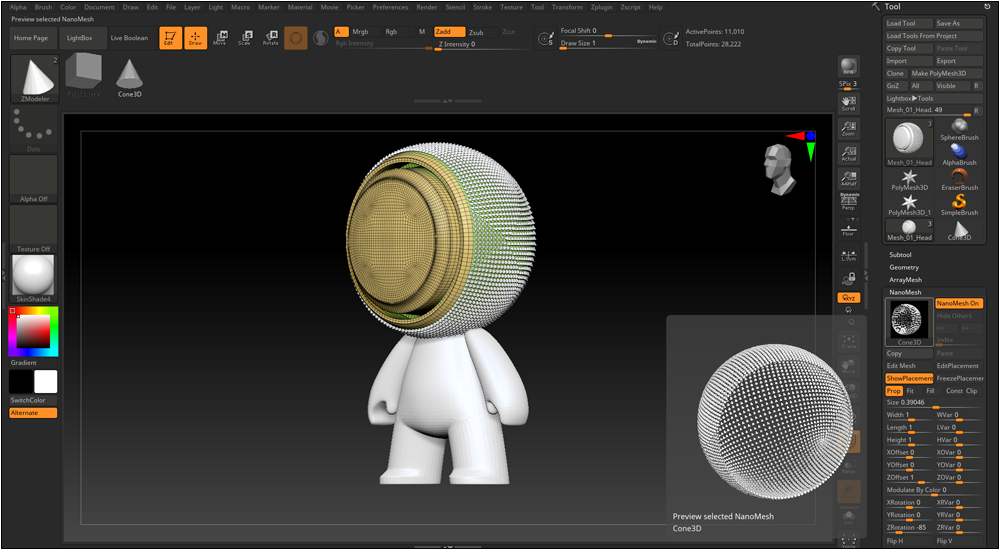Select the Move transform mode icon
This screenshot has height=550, width=1000.
coord(220,38)
